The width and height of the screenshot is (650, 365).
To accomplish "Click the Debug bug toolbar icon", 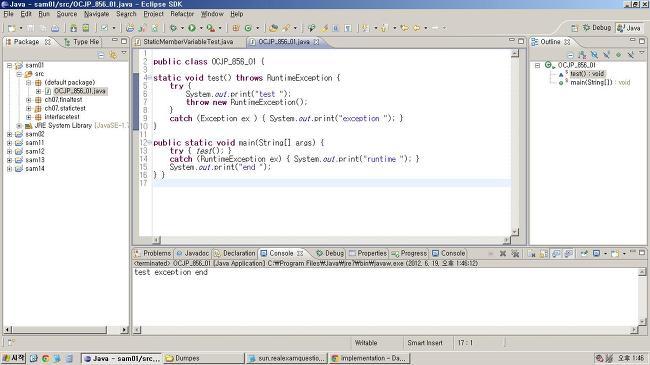I will tap(173, 28).
